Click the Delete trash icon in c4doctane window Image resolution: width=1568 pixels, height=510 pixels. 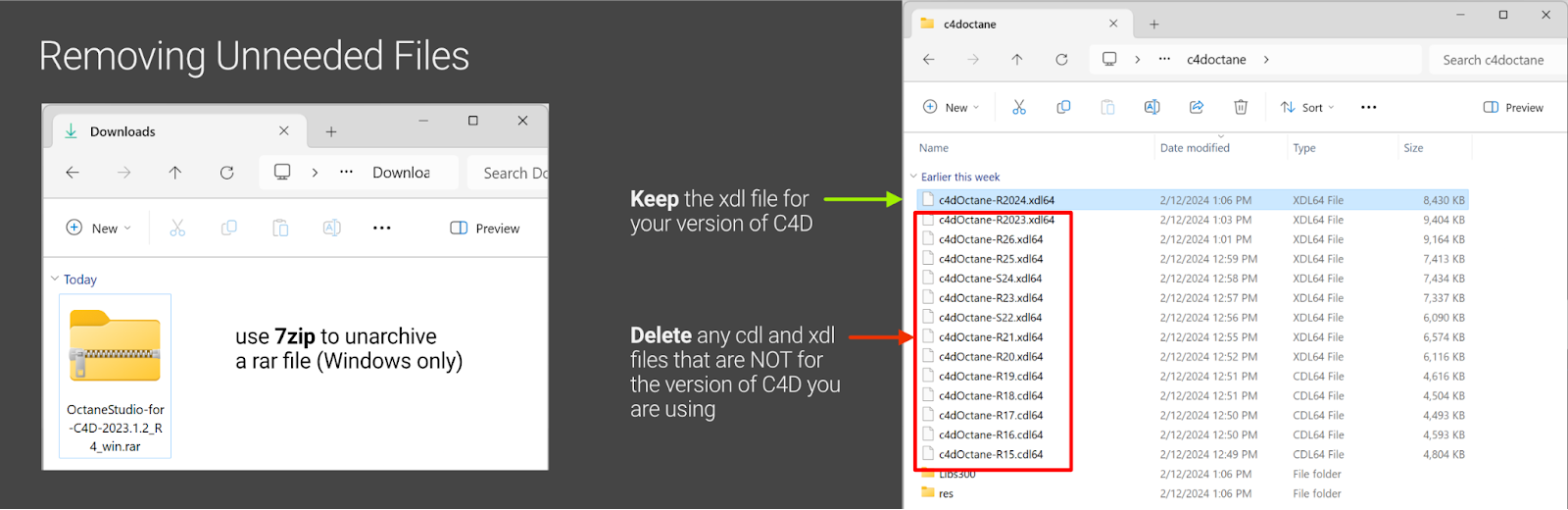coord(1240,107)
